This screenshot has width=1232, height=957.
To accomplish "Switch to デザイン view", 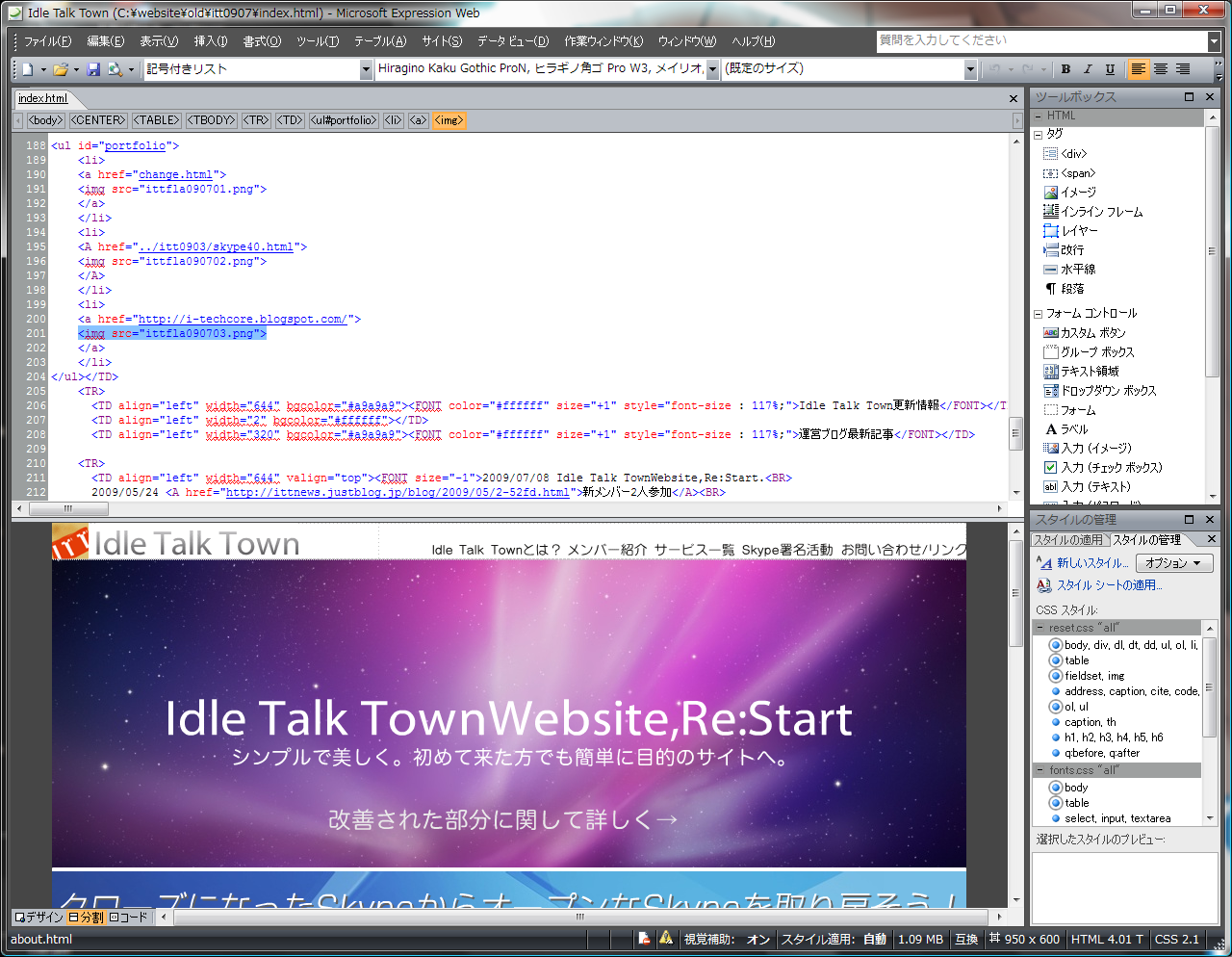I will 39,918.
